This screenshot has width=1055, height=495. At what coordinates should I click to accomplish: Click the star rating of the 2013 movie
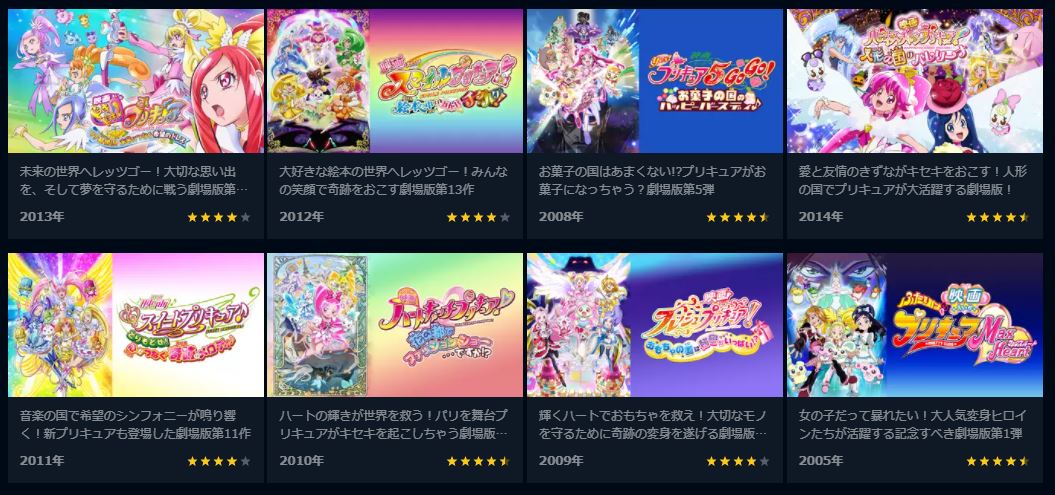[219, 217]
